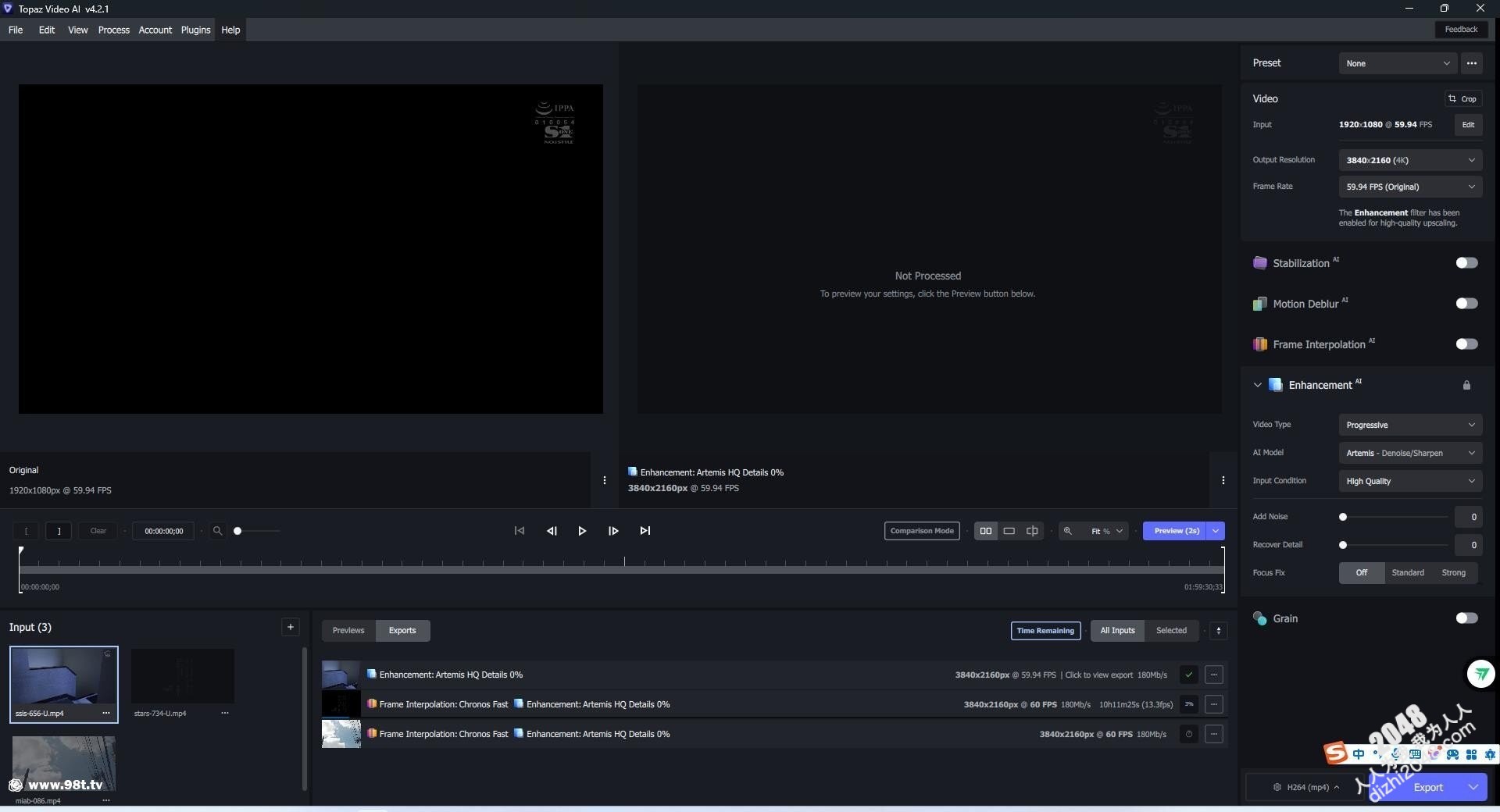Enable the Frame Interpolation toggle

(1466, 344)
